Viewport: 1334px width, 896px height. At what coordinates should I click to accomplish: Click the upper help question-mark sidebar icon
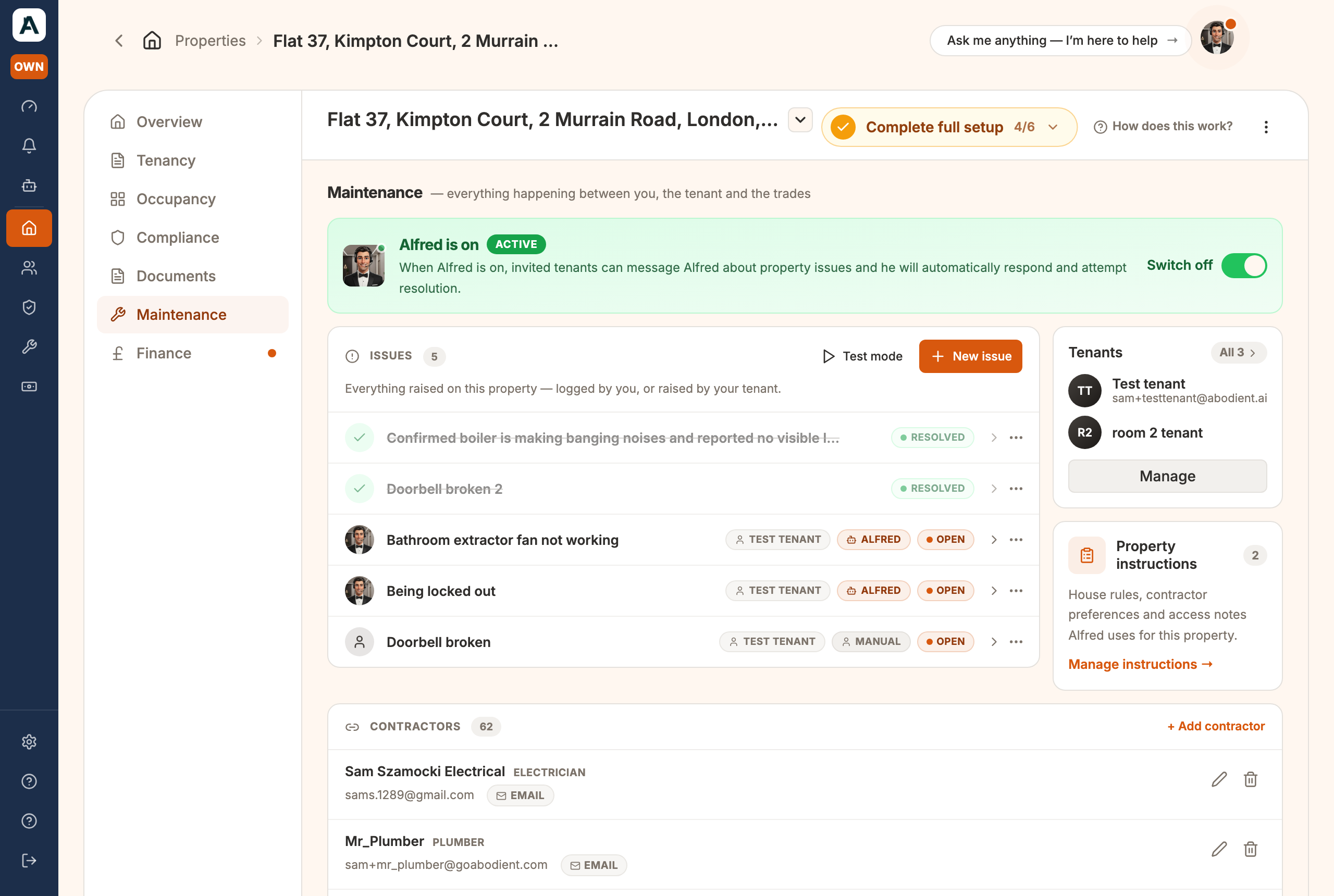click(29, 781)
